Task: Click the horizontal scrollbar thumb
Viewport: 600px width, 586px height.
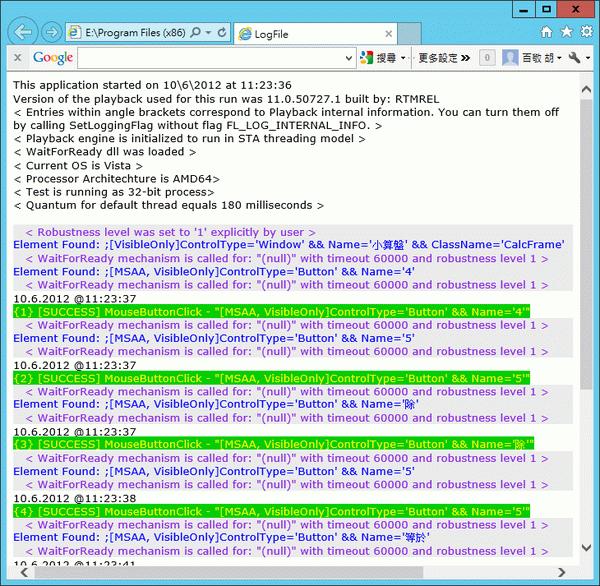Action: point(229,572)
